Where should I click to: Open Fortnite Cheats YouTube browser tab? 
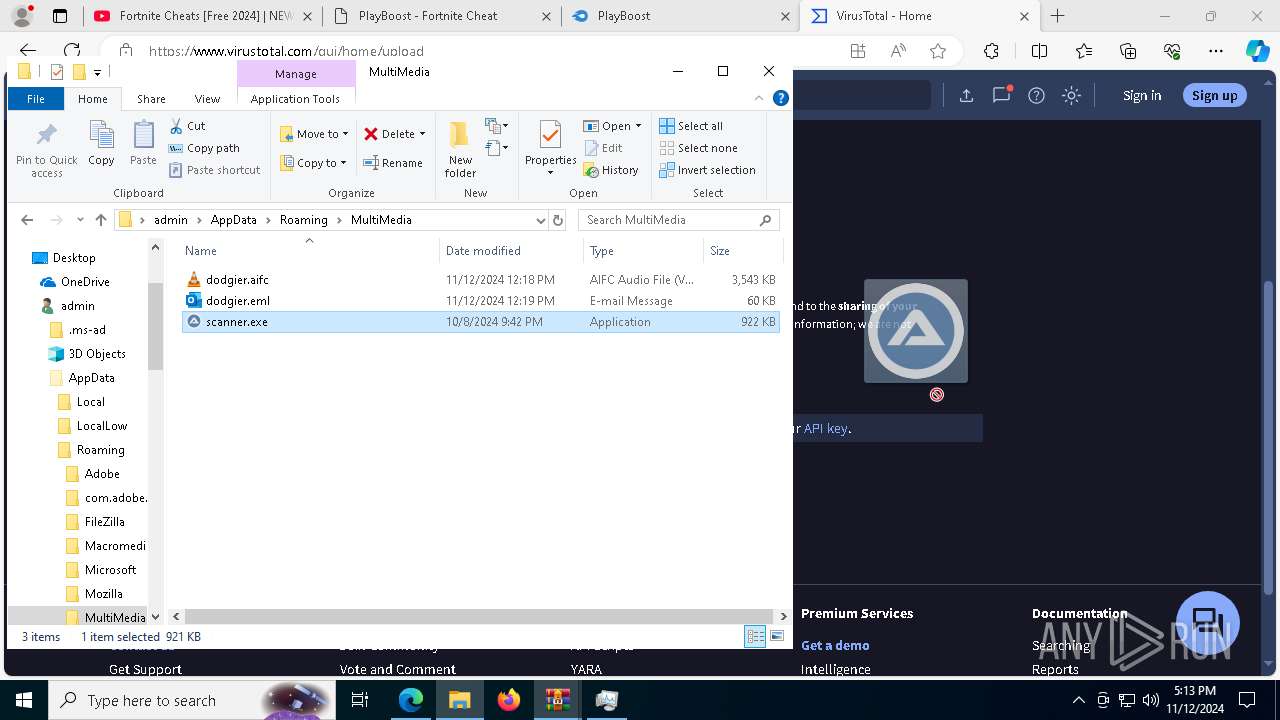(203, 16)
